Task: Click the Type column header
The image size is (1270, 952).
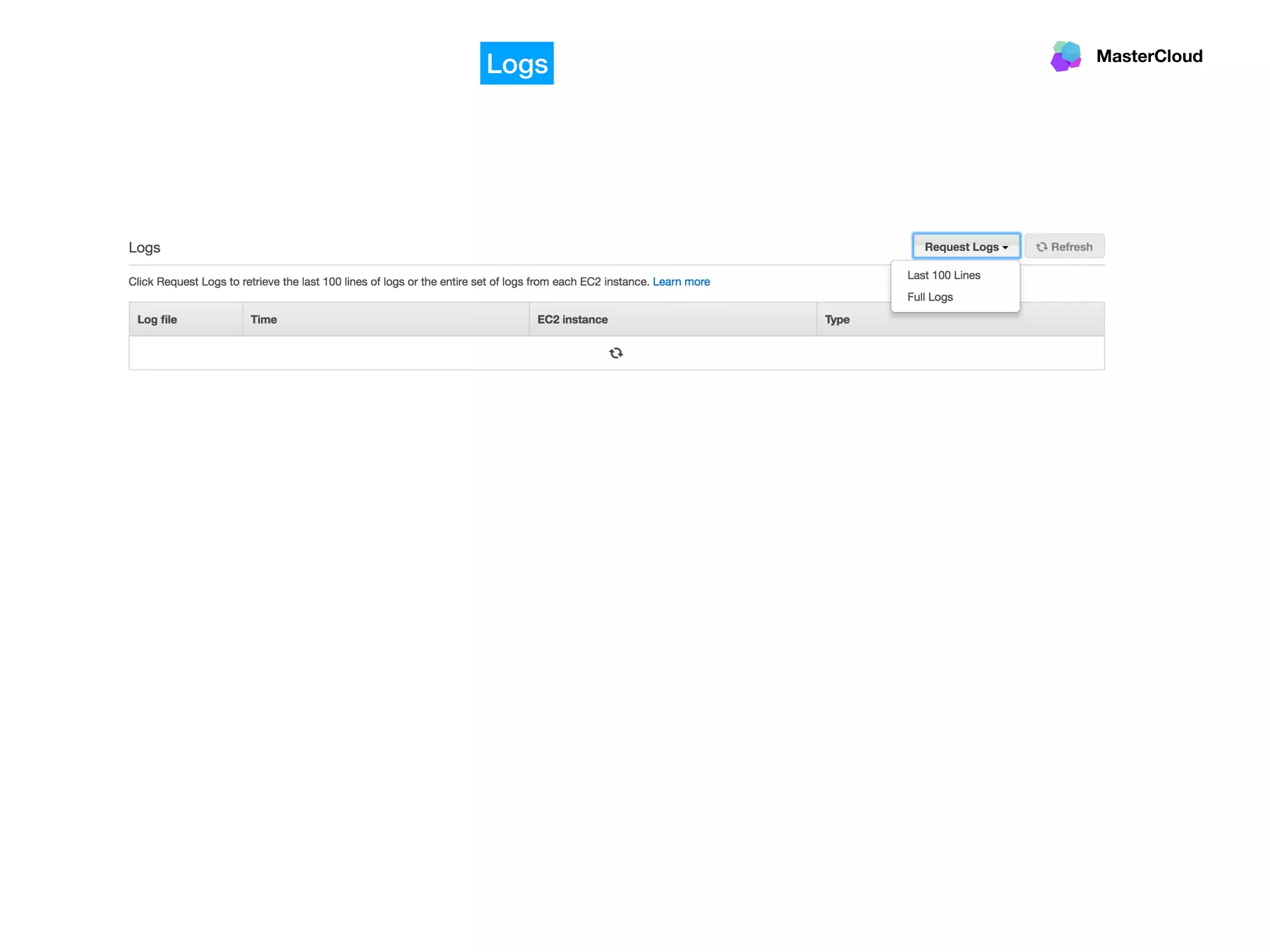Action: coord(961,319)
